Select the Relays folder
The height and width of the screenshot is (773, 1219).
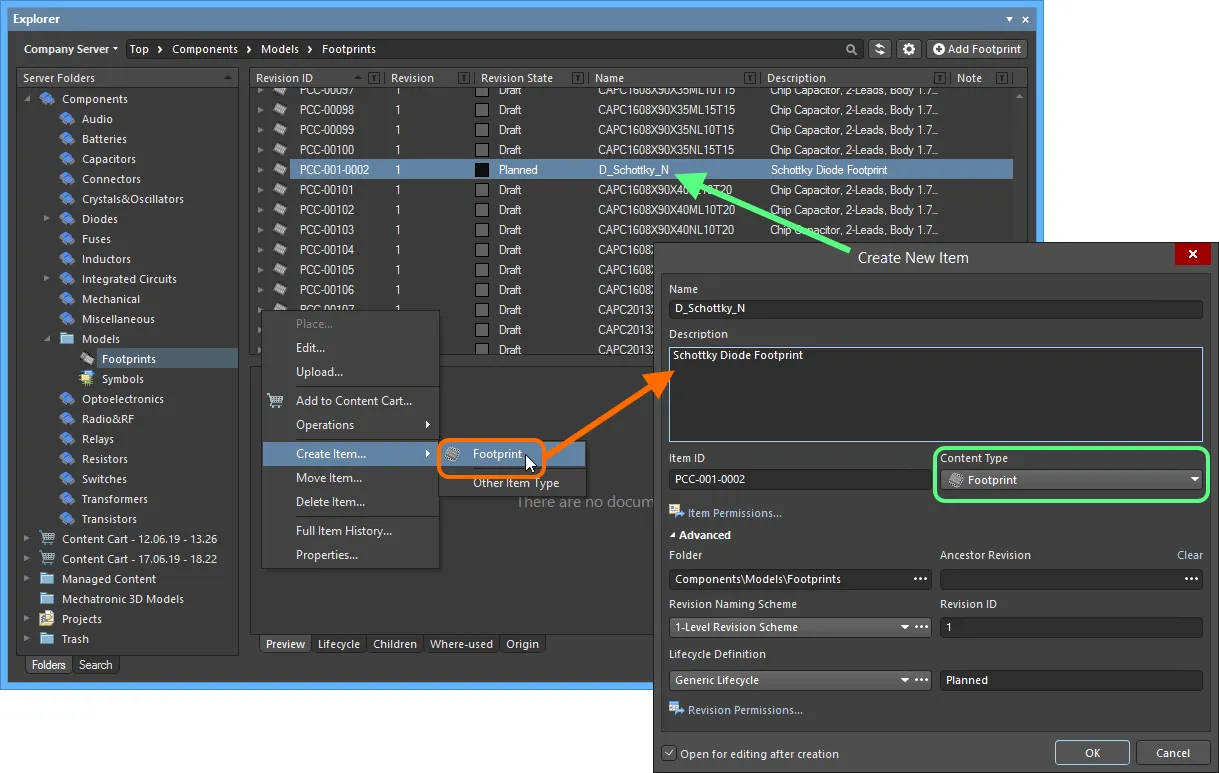[x=98, y=439]
